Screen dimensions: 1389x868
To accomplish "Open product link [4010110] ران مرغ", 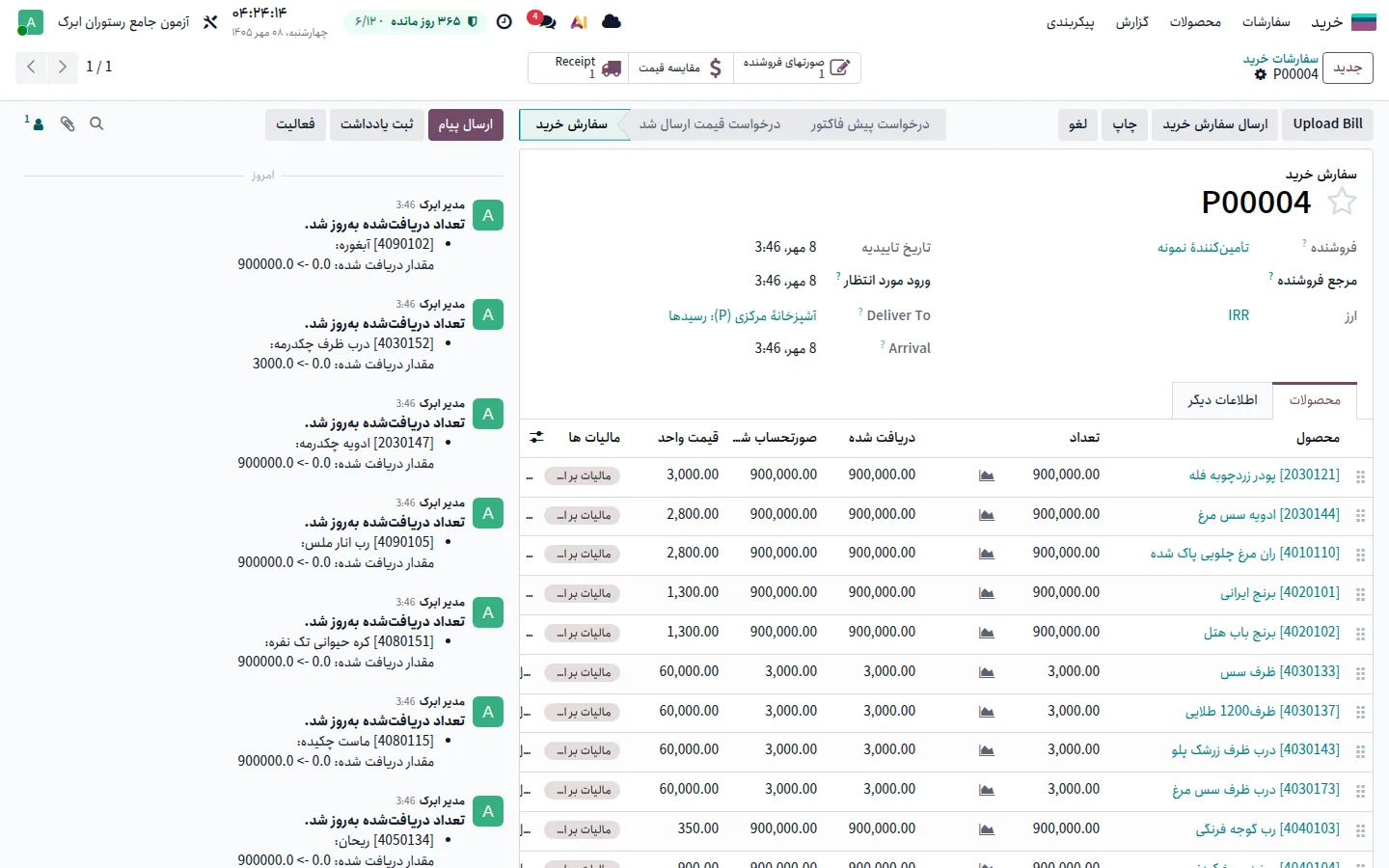I will [x=1244, y=554].
